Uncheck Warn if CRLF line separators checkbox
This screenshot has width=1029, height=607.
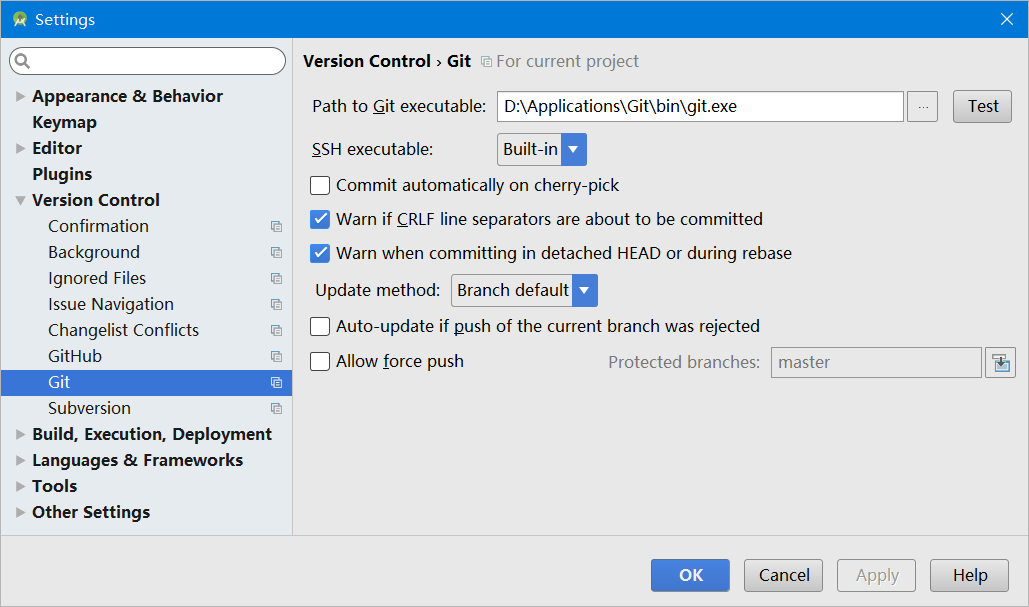pyautogui.click(x=320, y=219)
